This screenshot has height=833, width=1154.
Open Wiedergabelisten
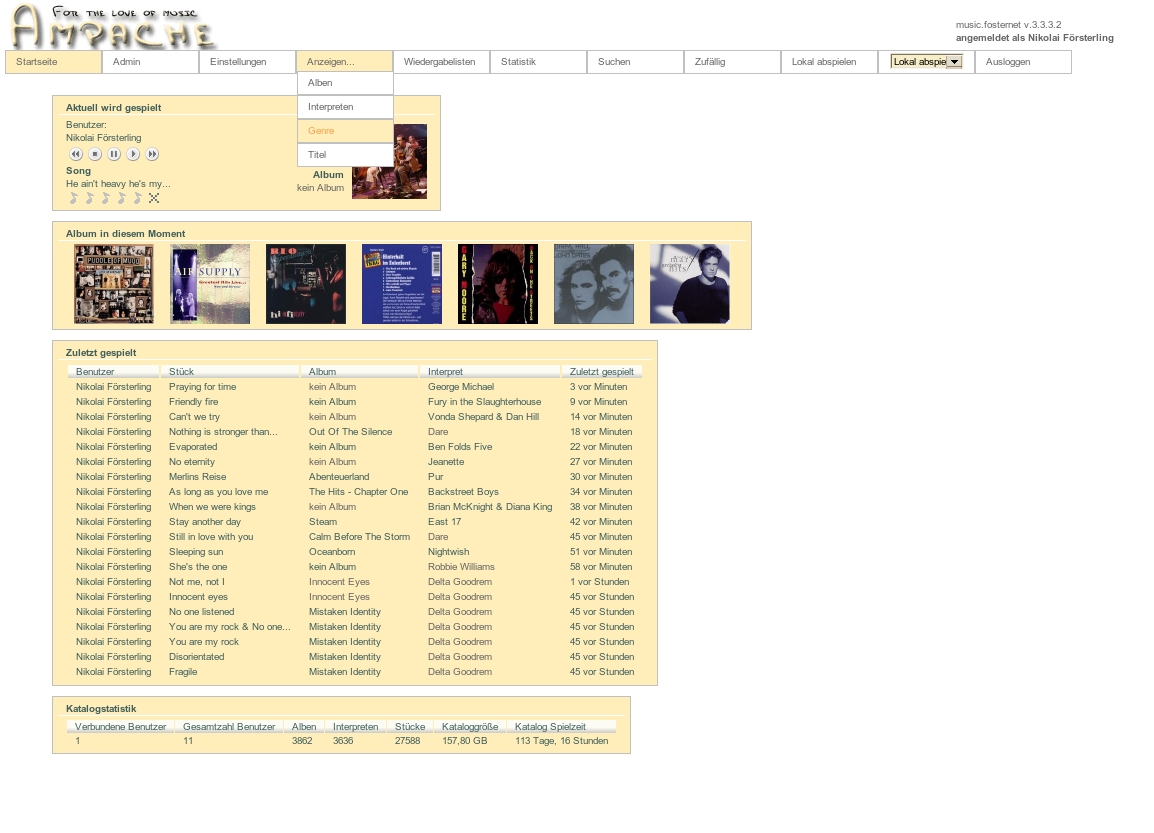pos(442,62)
